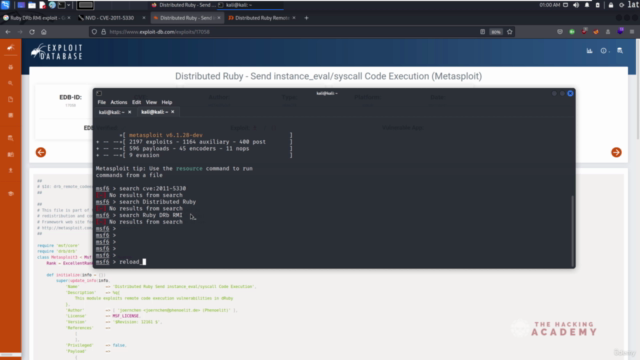Click the green extension icon in toolbar
Image resolution: width=640 pixels, height=360 pixels.
coord(572,32)
